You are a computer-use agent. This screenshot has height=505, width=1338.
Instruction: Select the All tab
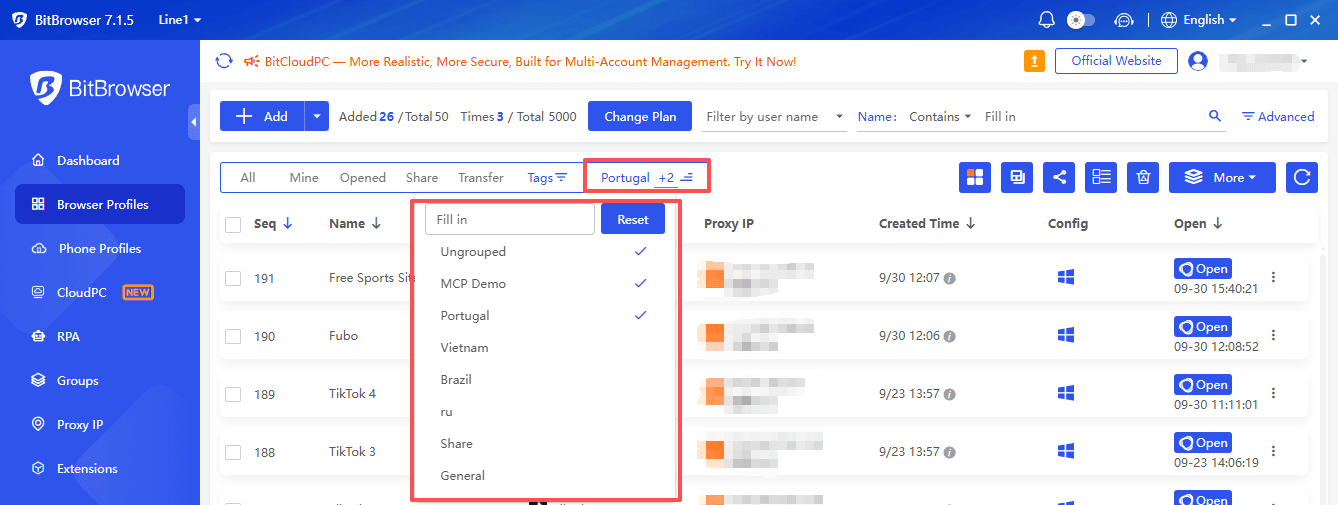(x=248, y=178)
